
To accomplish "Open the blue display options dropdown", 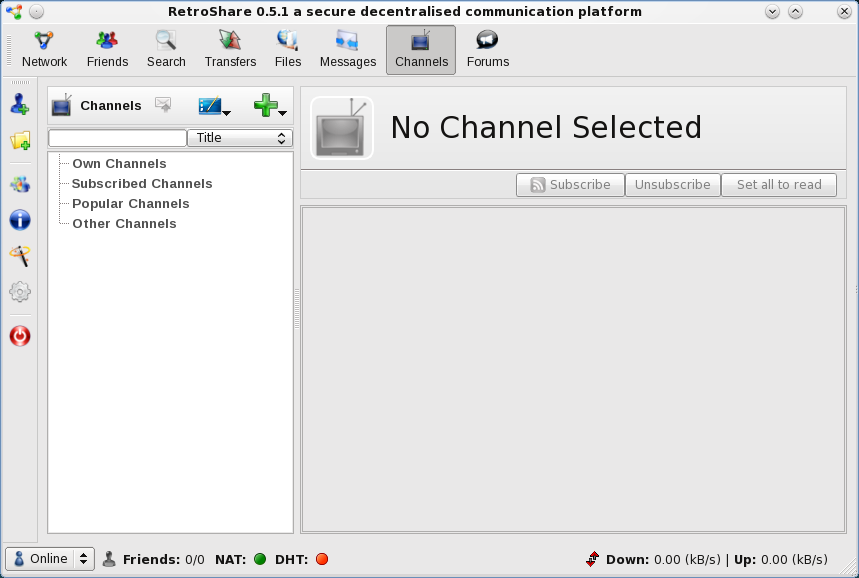I will (214, 105).
